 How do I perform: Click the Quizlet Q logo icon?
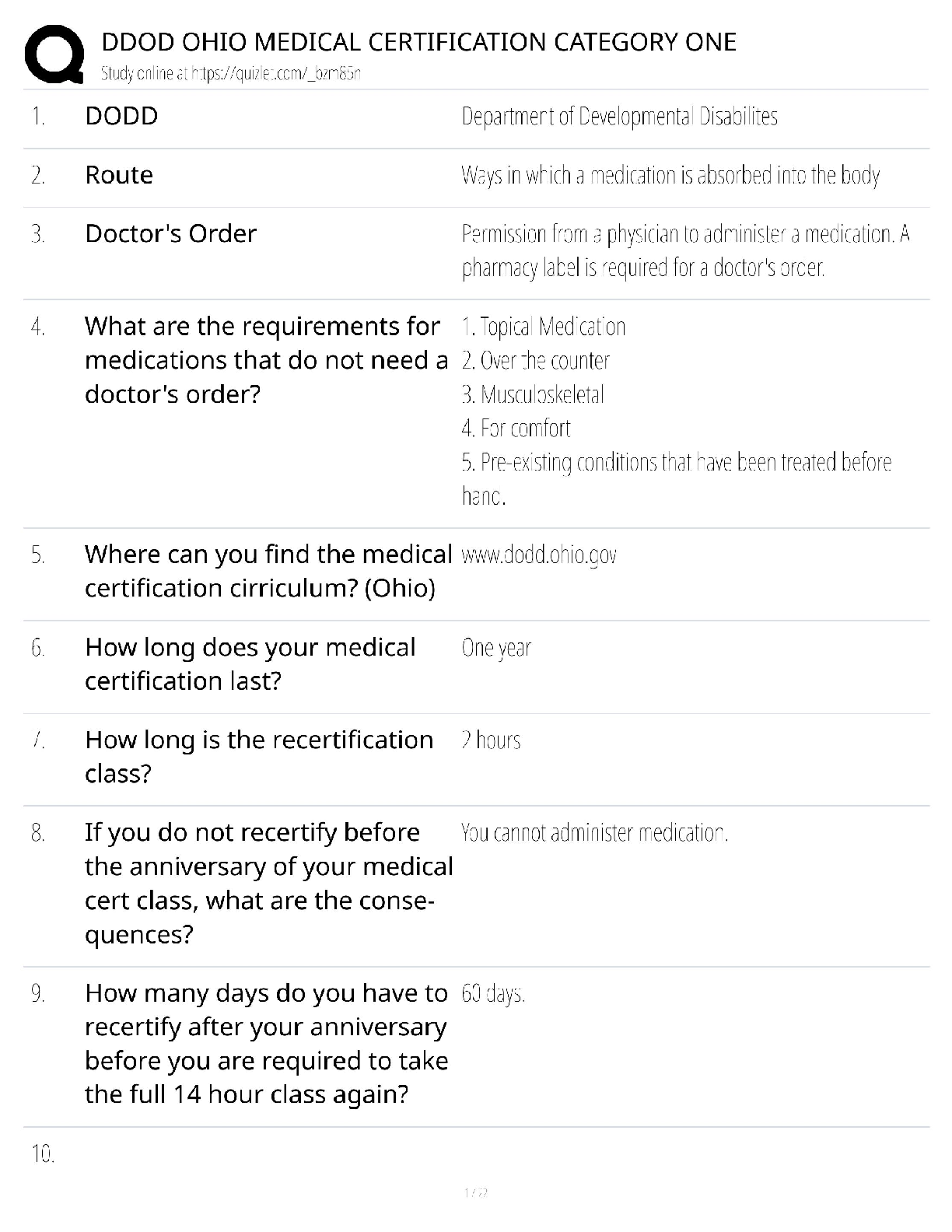click(x=54, y=54)
